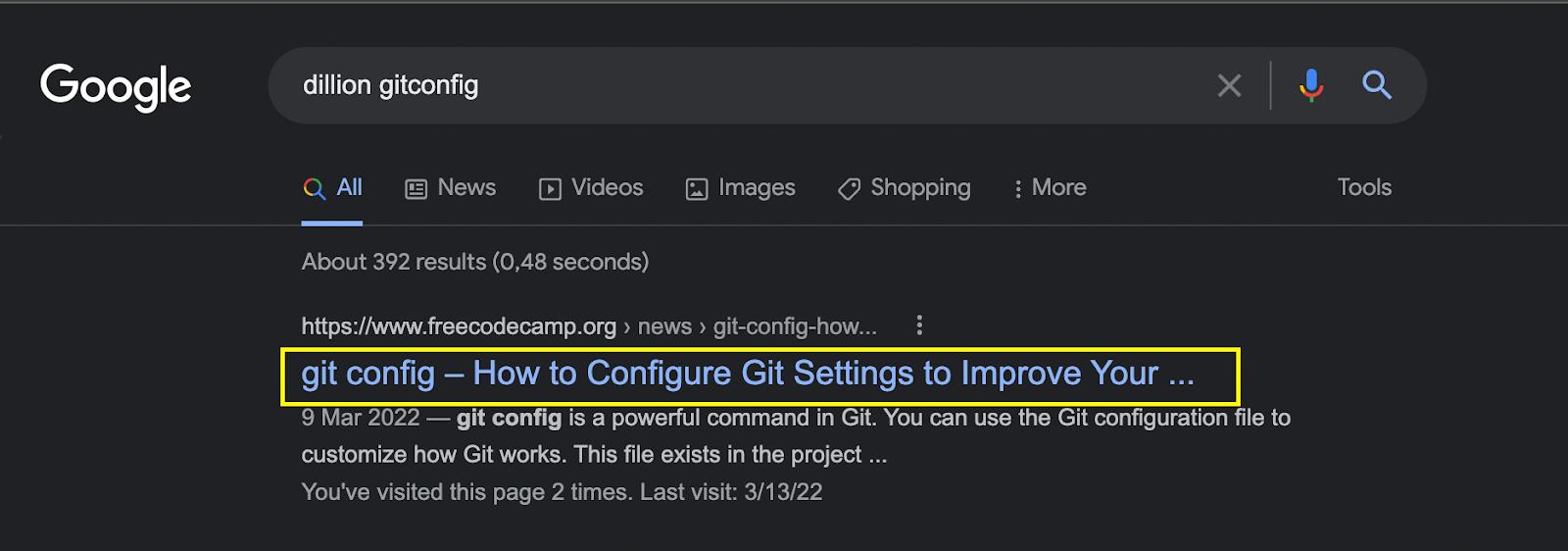Image resolution: width=1568 pixels, height=551 pixels.
Task: Click the blue search magnifier icon
Action: [1377, 86]
